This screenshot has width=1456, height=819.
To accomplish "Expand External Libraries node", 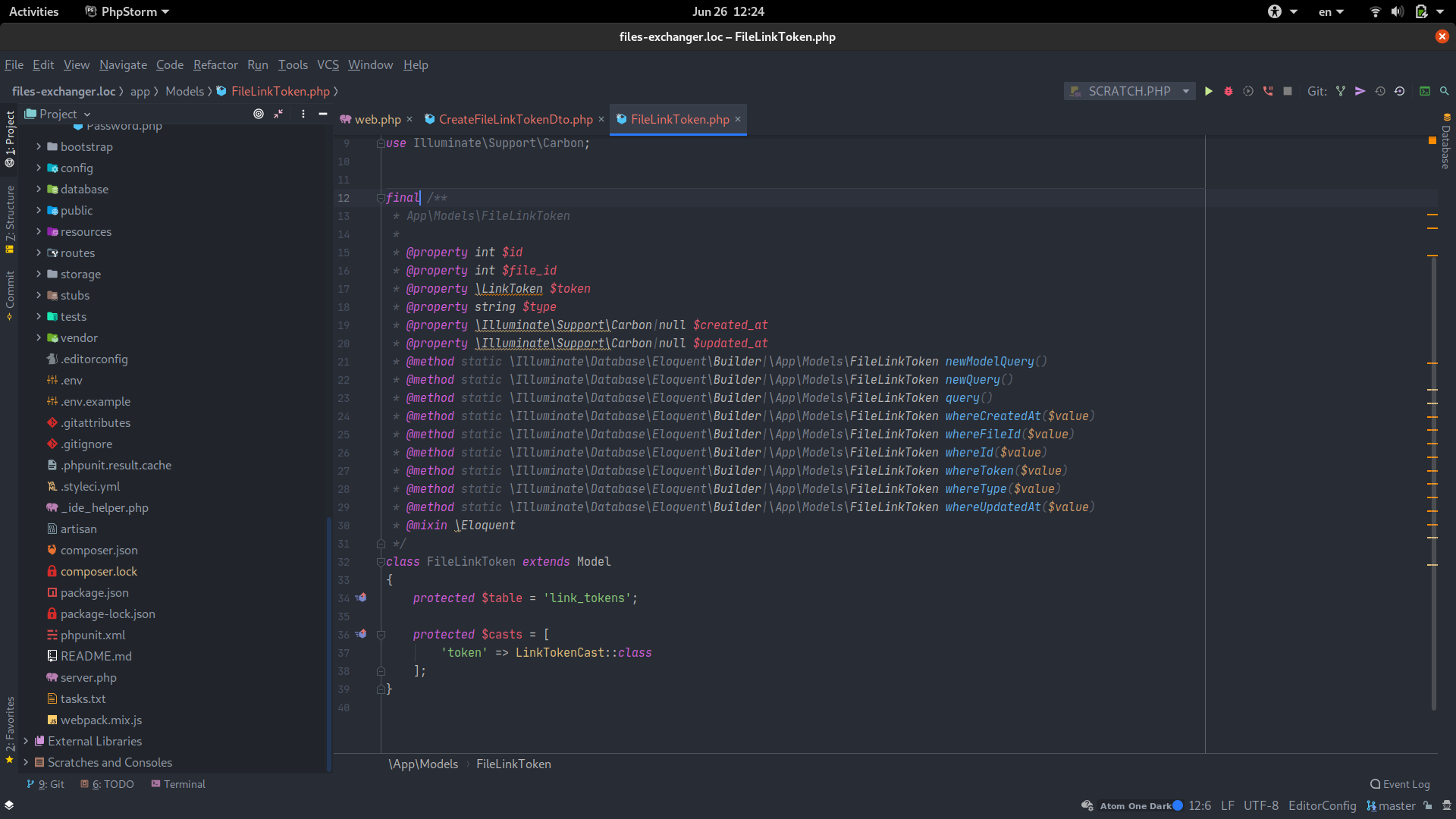I will pyautogui.click(x=26, y=741).
